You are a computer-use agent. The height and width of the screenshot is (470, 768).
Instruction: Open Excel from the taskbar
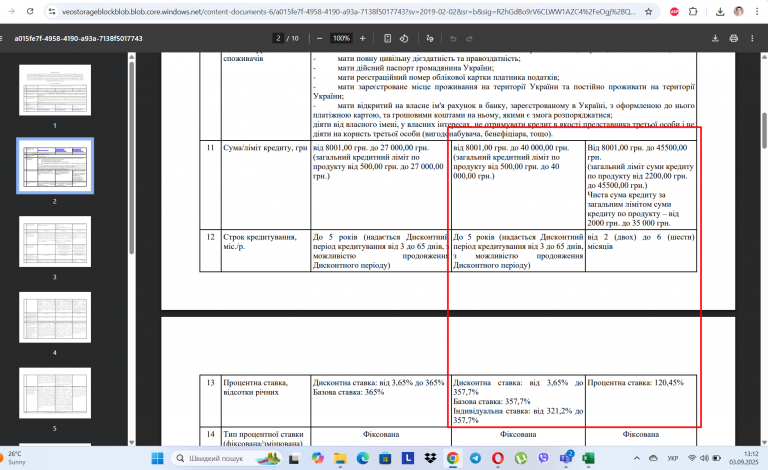tap(588, 458)
